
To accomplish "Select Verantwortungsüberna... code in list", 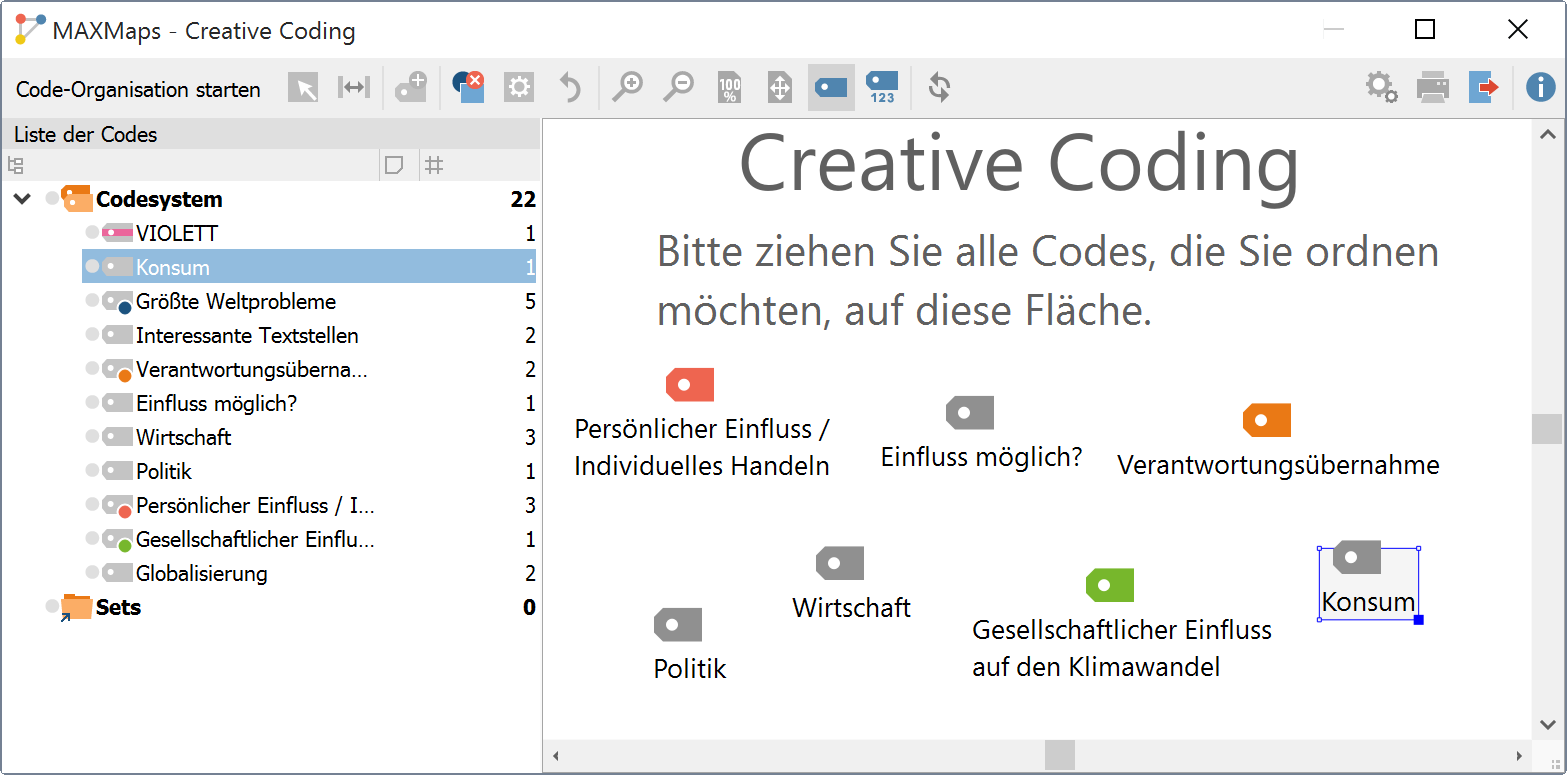I will pos(252,369).
